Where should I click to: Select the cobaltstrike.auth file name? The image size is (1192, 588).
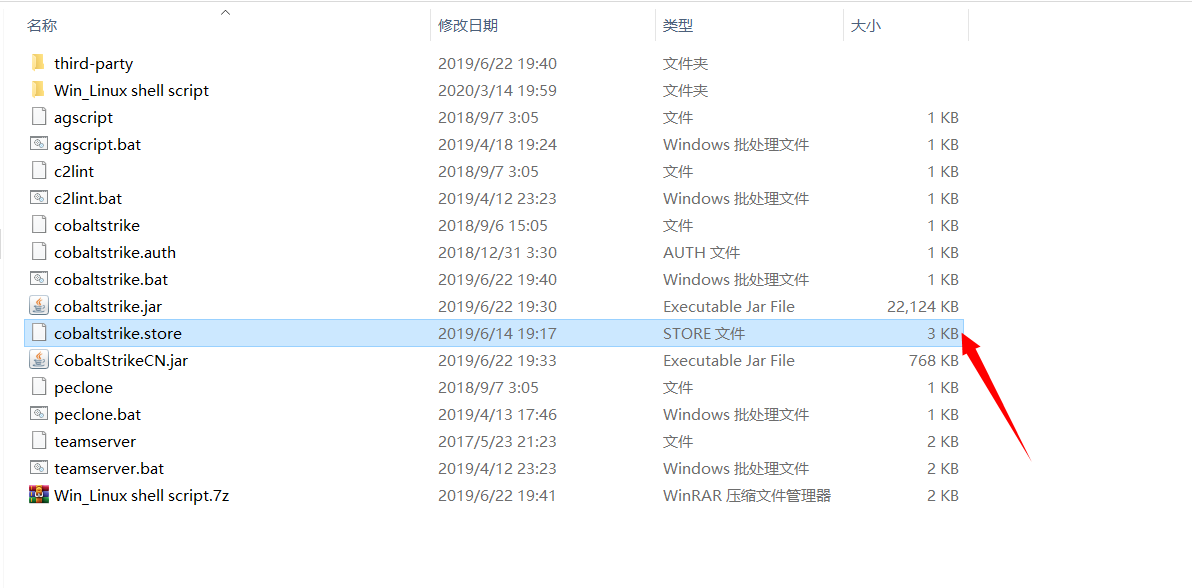(x=115, y=253)
